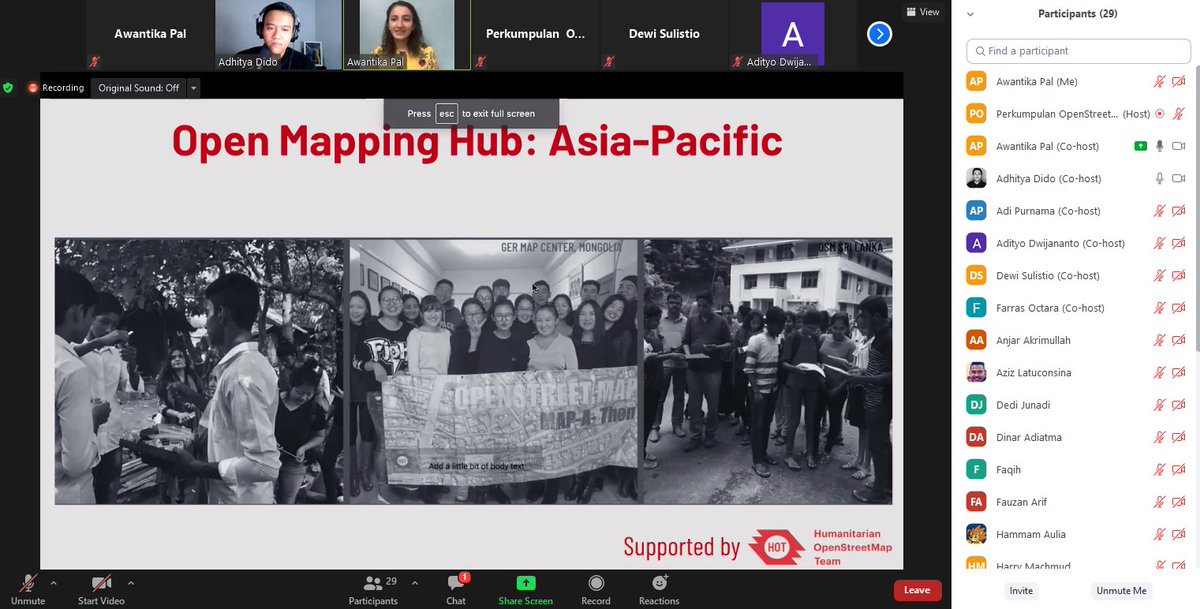The height and width of the screenshot is (609, 1200).
Task: Collapse the Participants (29) panel chevron
Action: (x=970, y=15)
